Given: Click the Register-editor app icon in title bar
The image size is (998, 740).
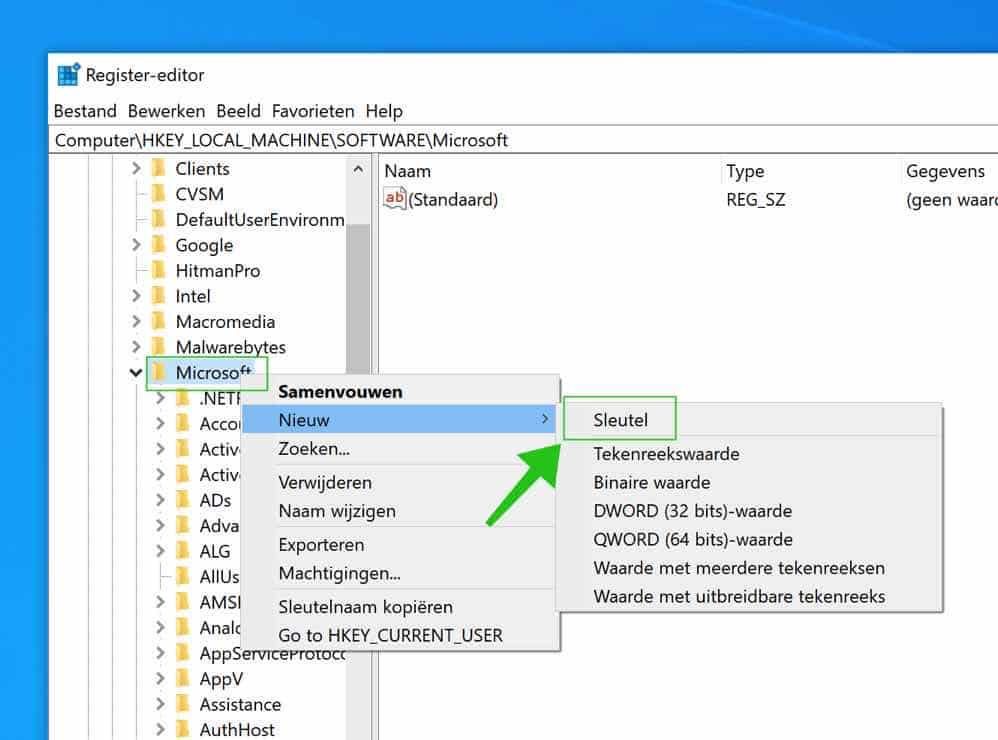Looking at the screenshot, I should pyautogui.click(x=69, y=74).
